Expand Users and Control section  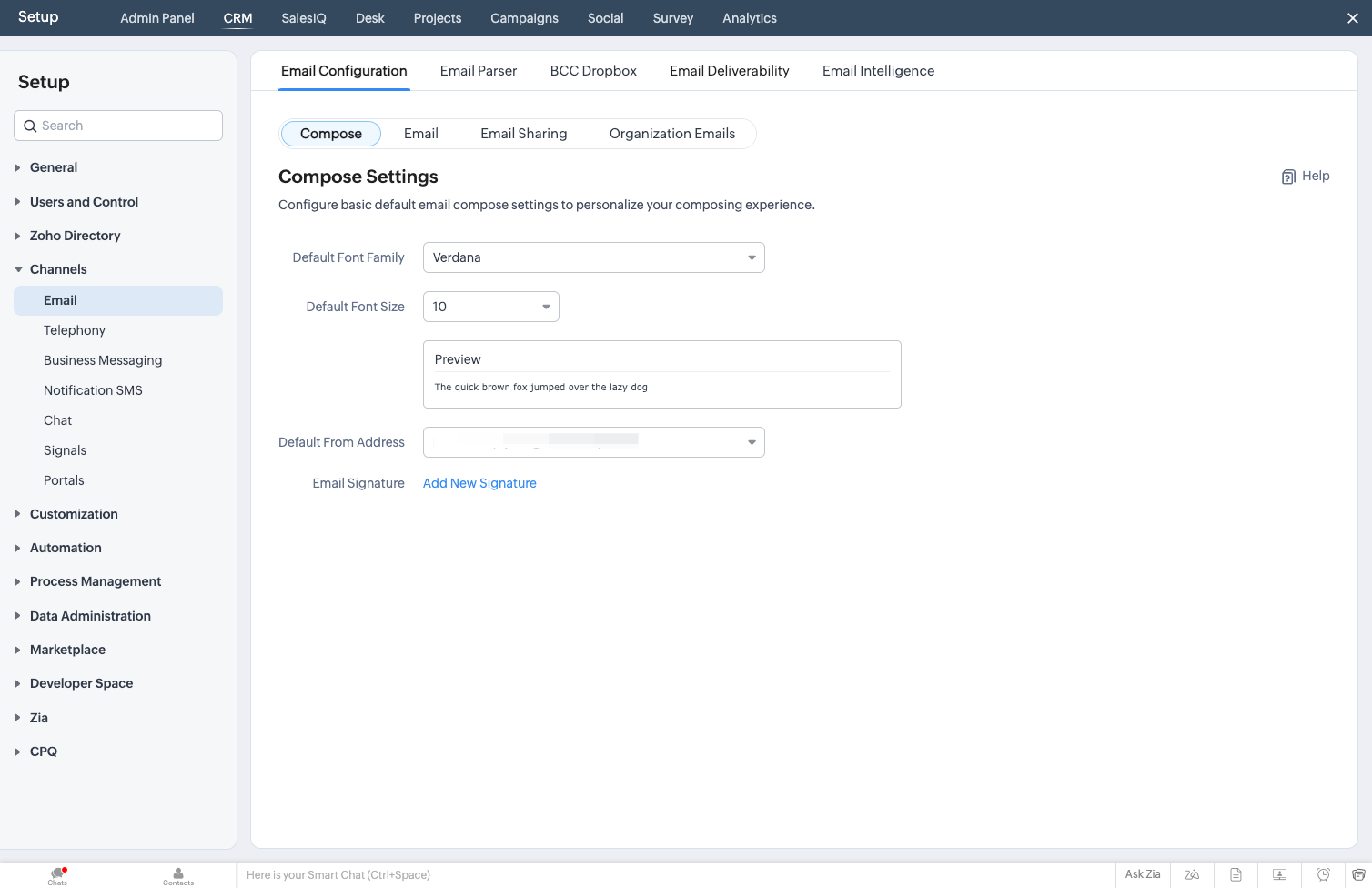click(x=84, y=202)
